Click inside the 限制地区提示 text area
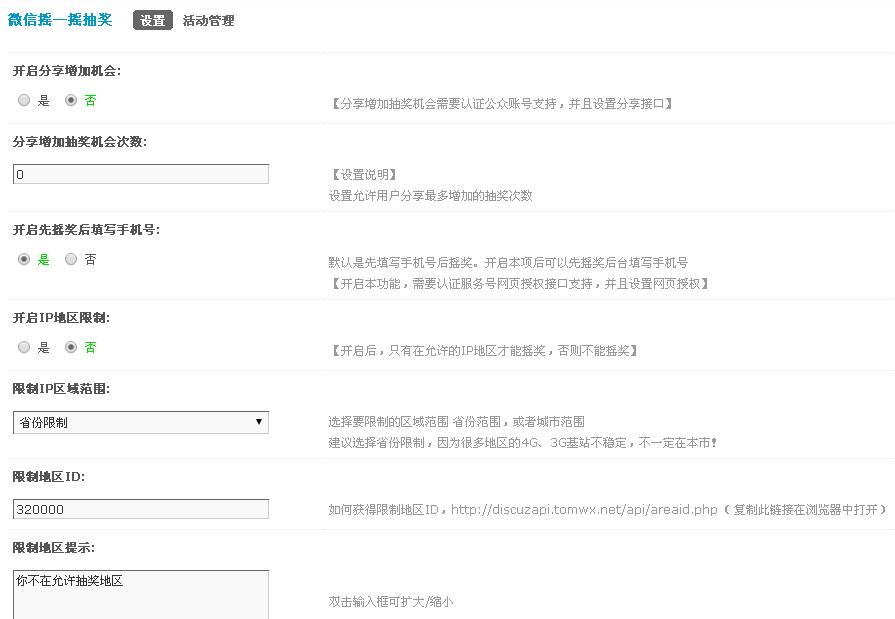Screen dimensions: 895x619 coord(140,590)
